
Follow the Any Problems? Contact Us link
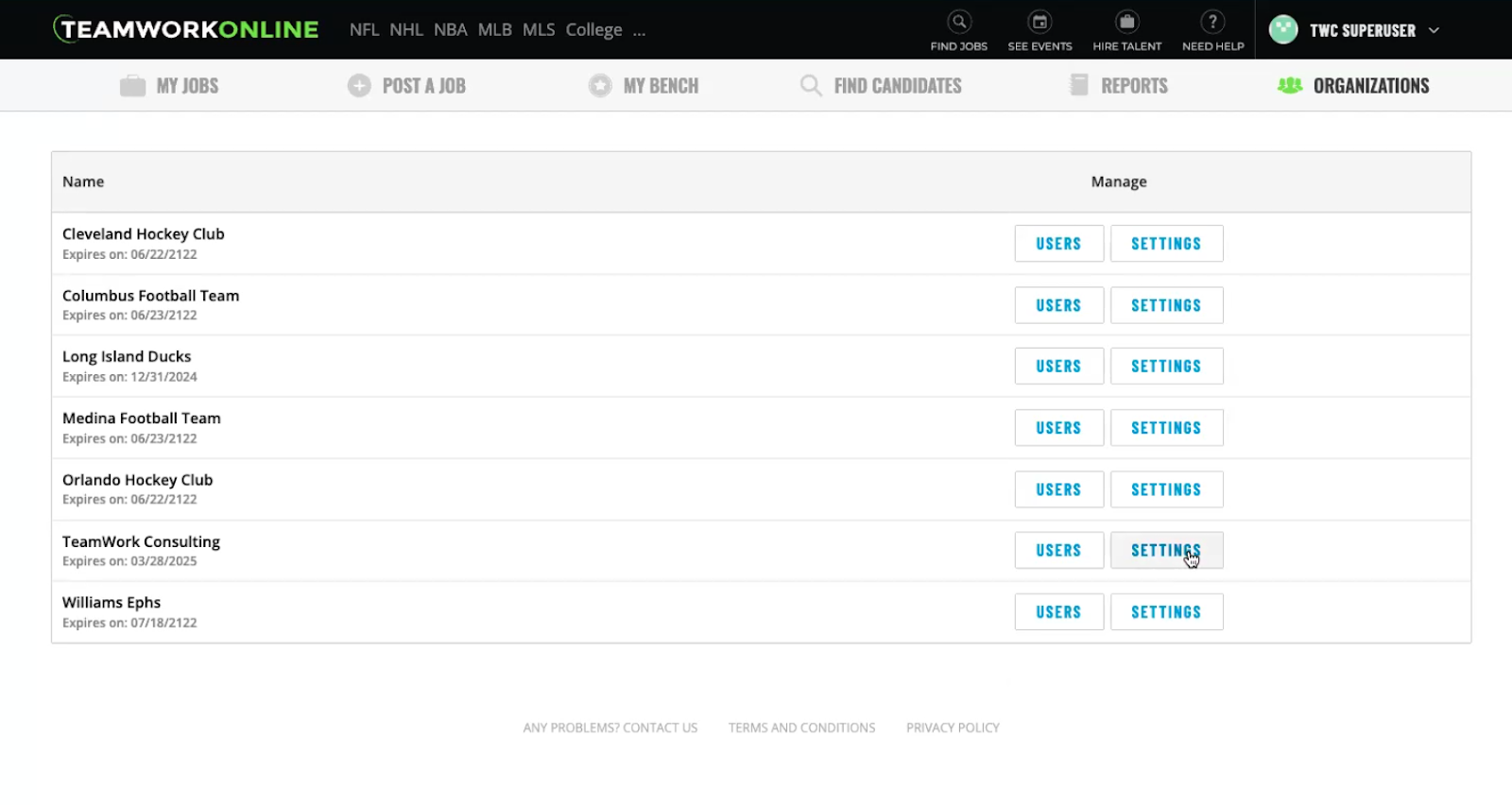point(610,728)
